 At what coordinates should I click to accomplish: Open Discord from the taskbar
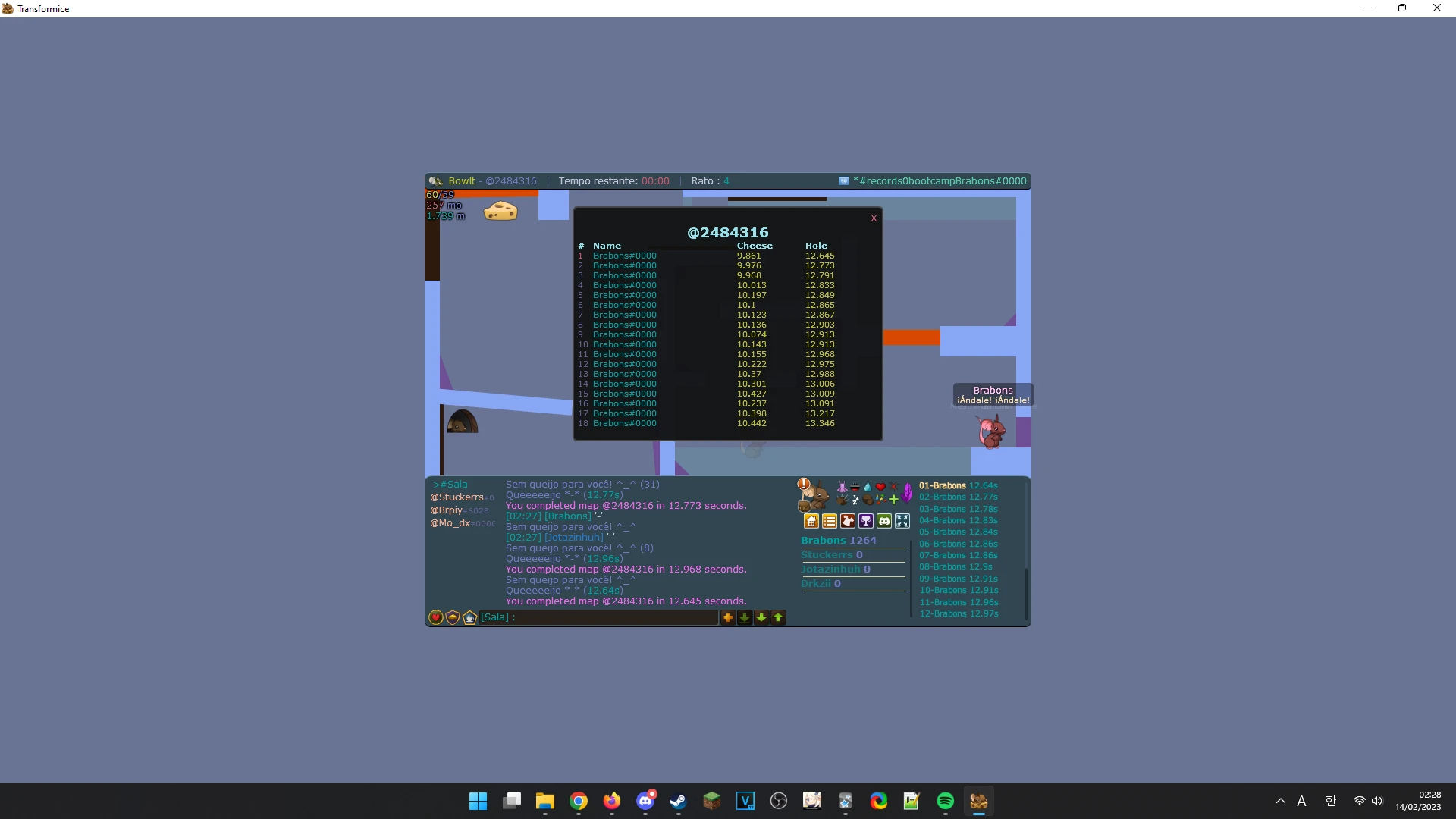pyautogui.click(x=645, y=801)
